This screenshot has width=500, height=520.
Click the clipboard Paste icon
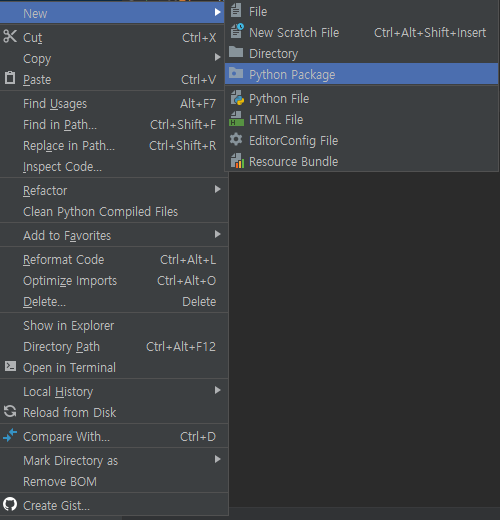pyautogui.click(x=10, y=78)
